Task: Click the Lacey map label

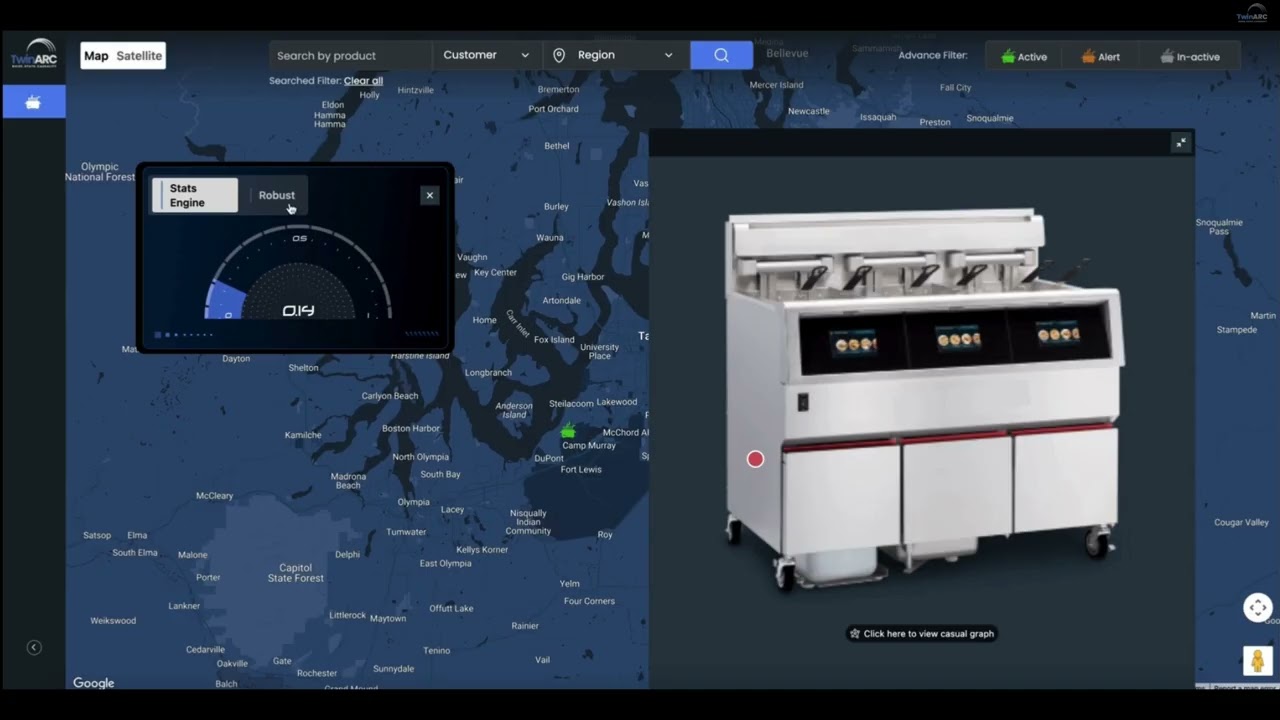Action: click(x=452, y=509)
